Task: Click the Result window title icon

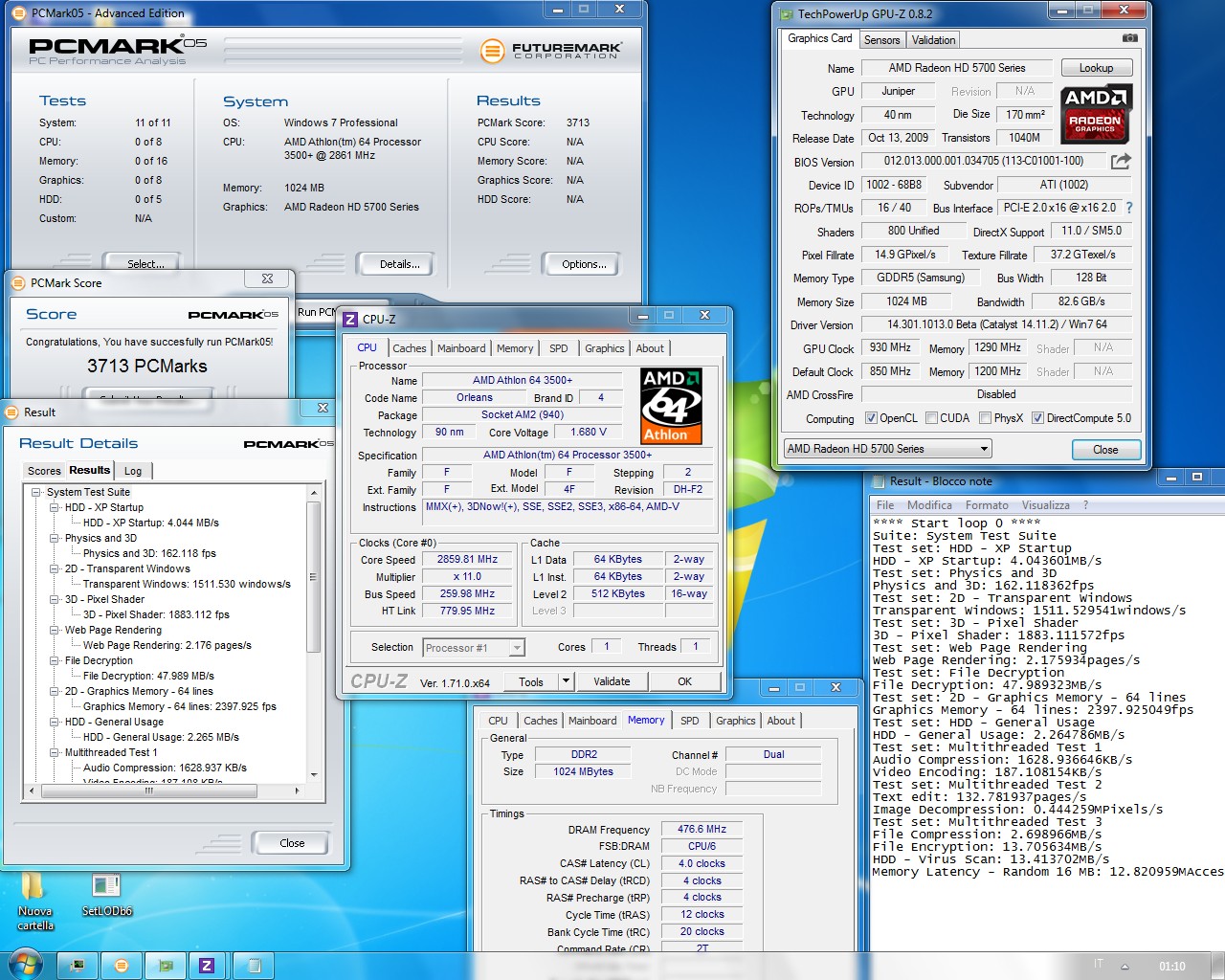Action: (x=12, y=412)
